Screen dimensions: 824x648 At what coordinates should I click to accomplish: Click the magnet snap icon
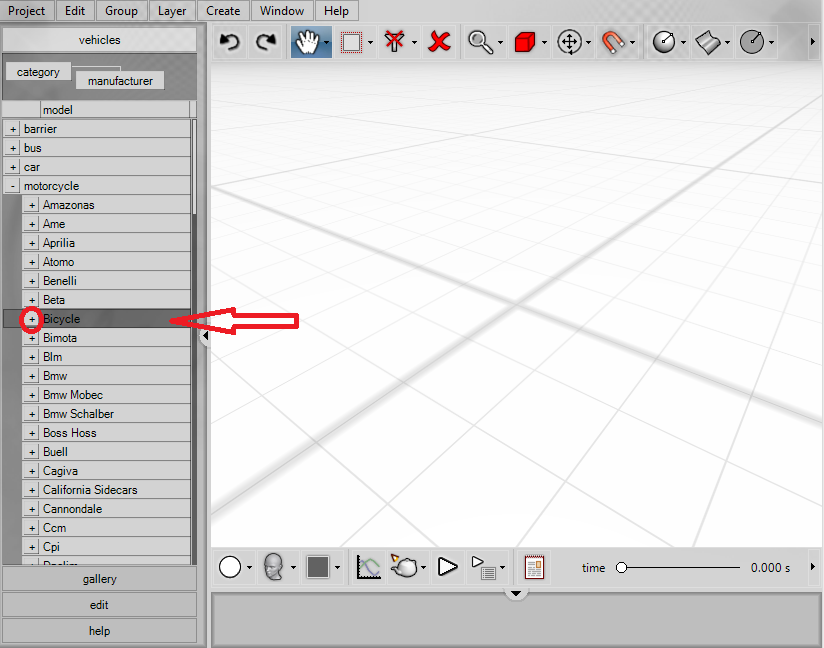(613, 42)
